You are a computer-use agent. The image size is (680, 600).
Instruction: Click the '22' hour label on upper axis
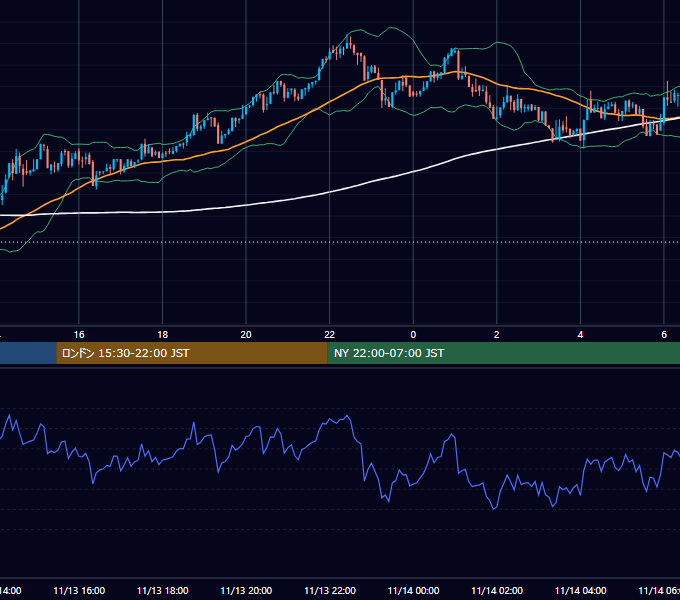point(330,335)
